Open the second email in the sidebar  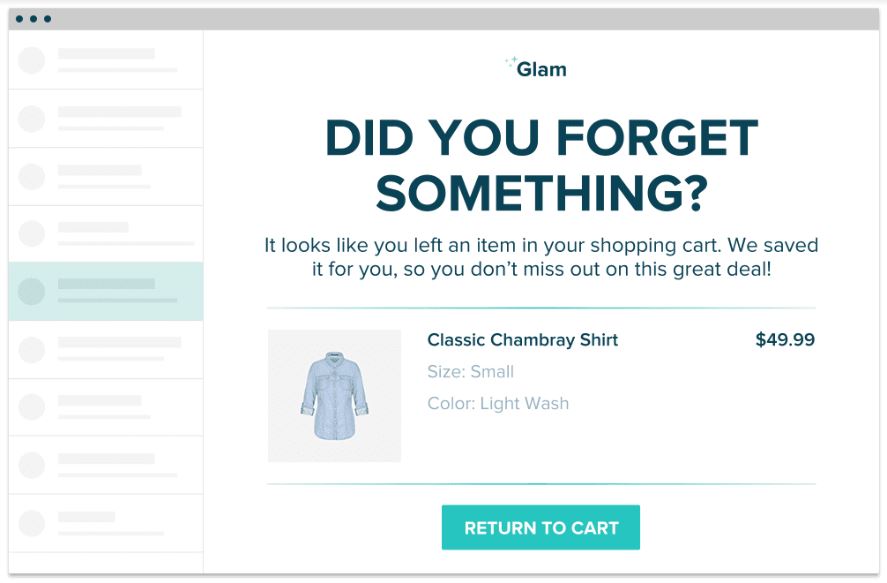pyautogui.click(x=106, y=118)
